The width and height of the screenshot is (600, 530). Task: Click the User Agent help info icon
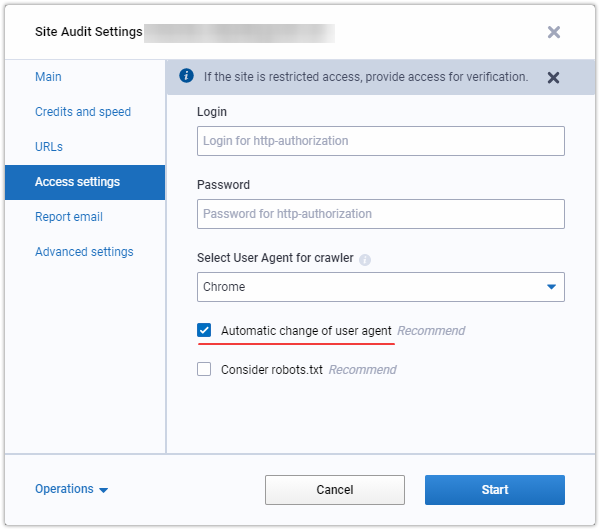click(365, 260)
